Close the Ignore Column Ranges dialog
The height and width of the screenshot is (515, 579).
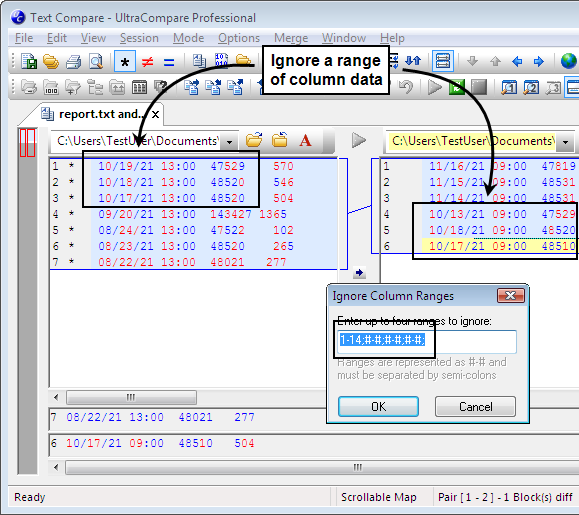511,295
